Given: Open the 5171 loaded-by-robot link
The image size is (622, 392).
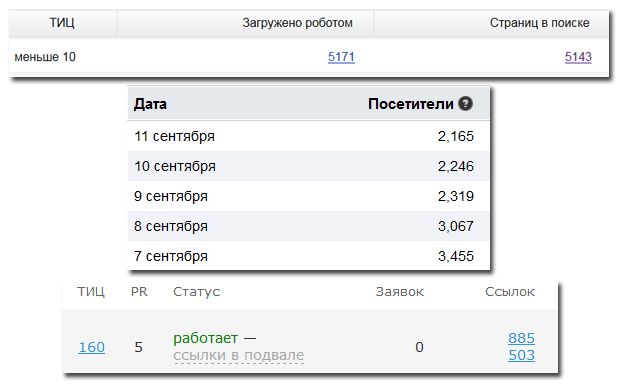Looking at the screenshot, I should (341, 57).
